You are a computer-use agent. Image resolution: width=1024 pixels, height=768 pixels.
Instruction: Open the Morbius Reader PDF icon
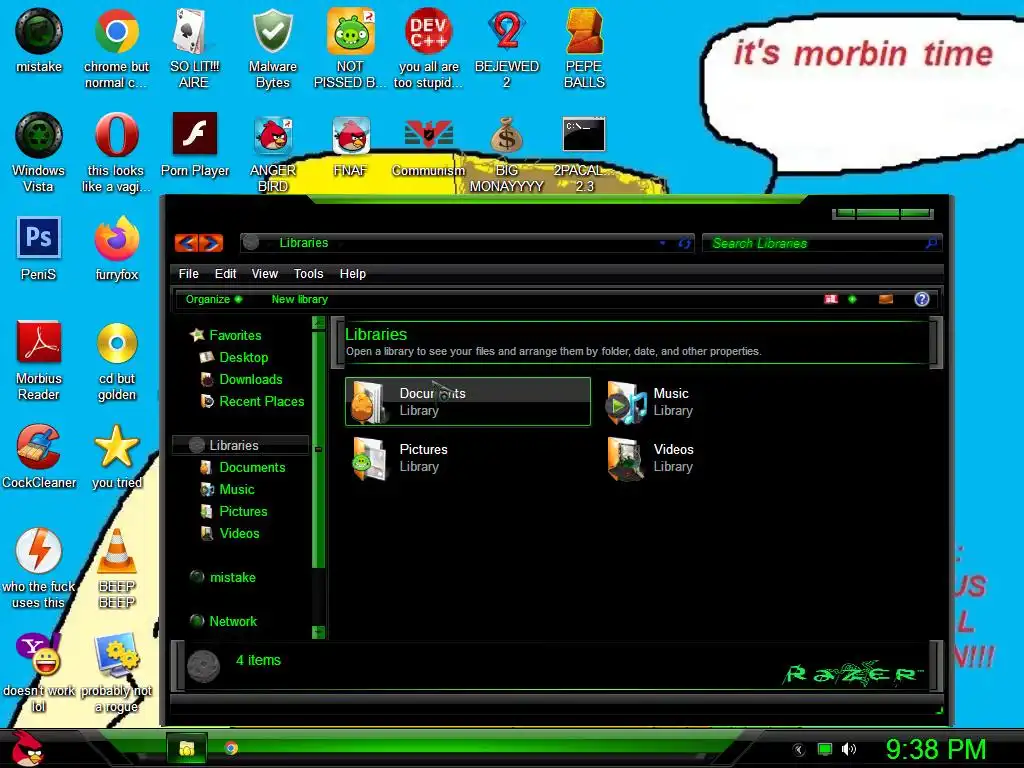[39, 360]
